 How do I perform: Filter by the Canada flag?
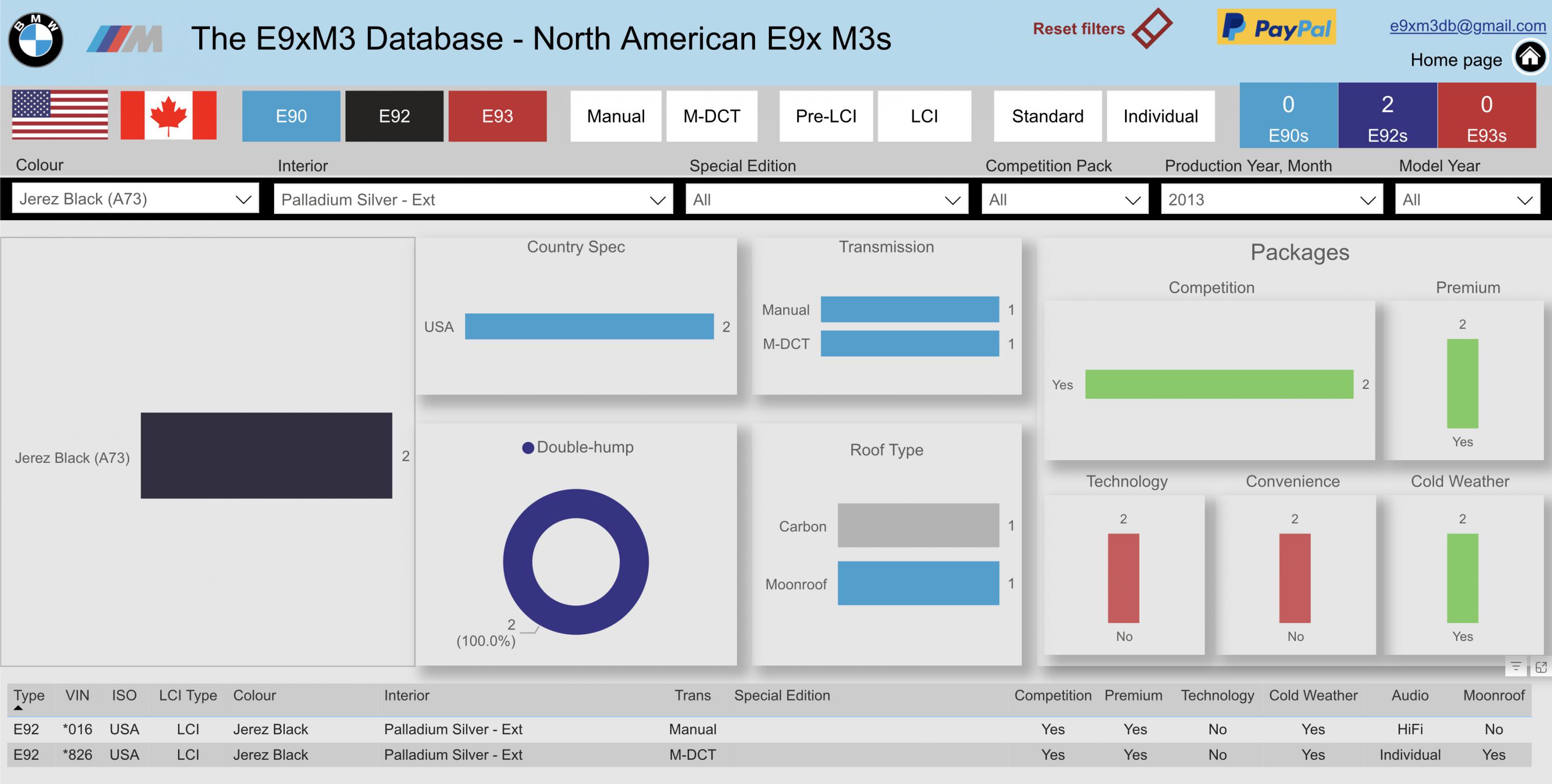[168, 115]
